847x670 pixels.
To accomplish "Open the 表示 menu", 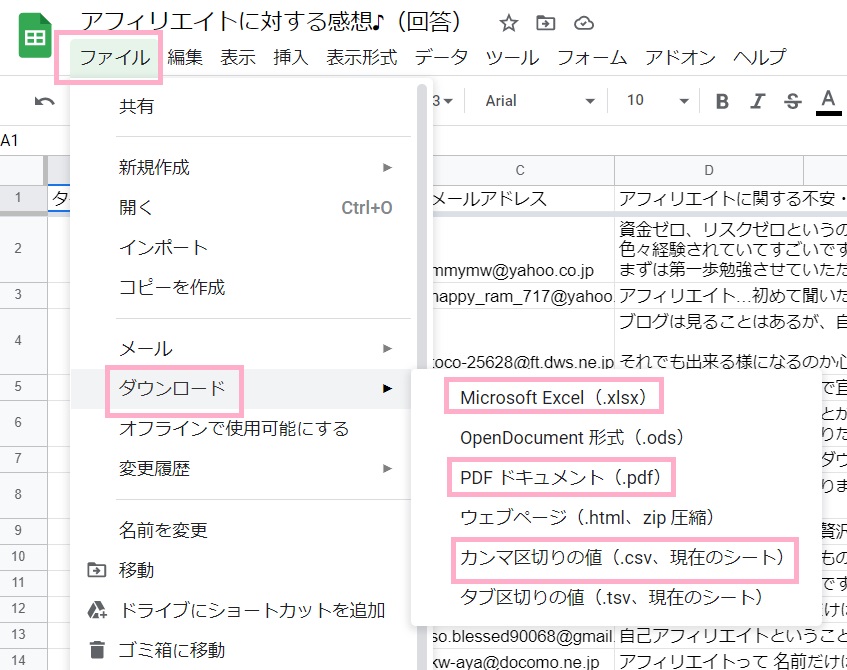I will pyautogui.click(x=238, y=57).
